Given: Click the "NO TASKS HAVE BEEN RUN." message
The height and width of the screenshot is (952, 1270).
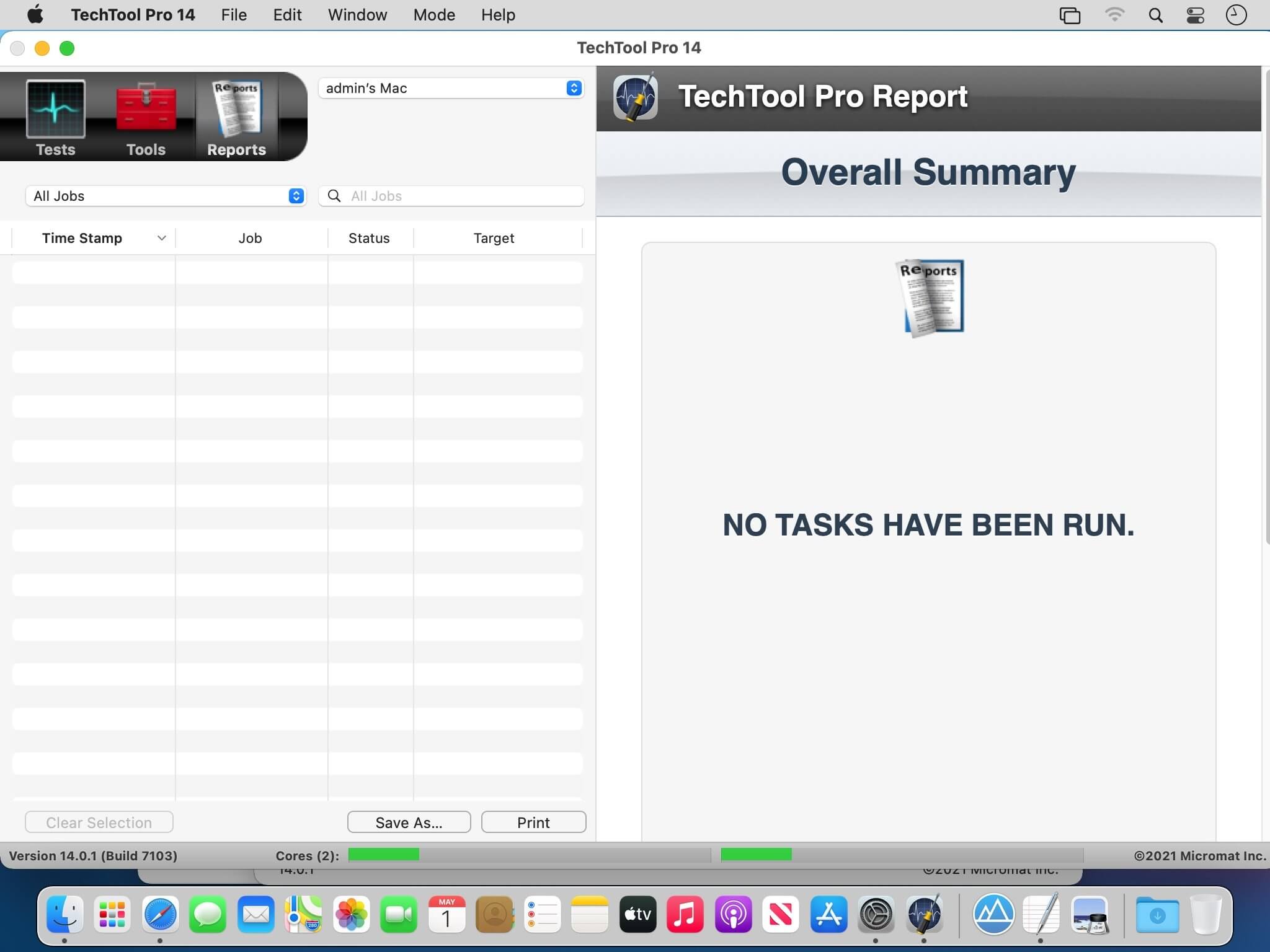Looking at the screenshot, I should tap(928, 525).
